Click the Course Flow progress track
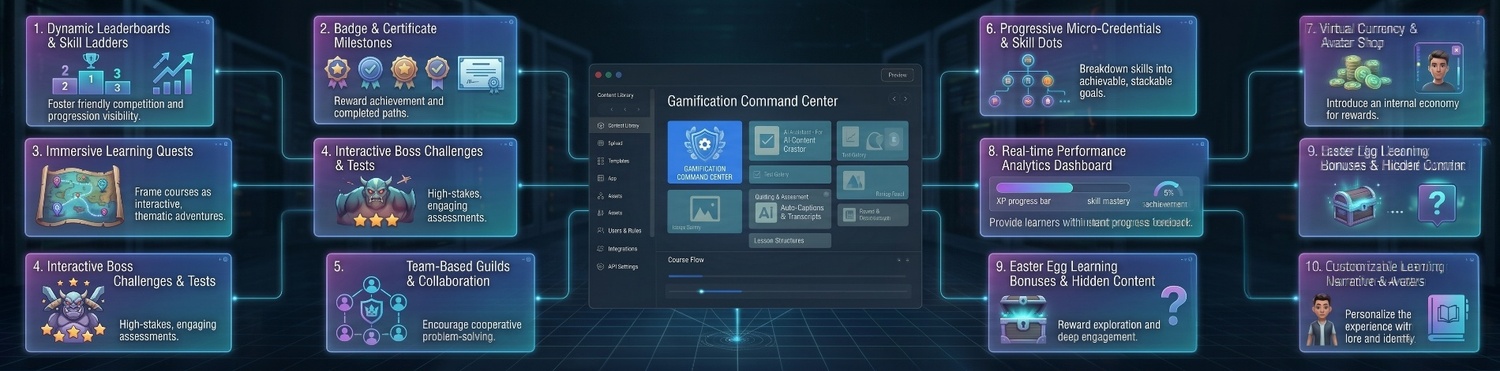The height and width of the screenshot is (371, 1500). coord(788,276)
